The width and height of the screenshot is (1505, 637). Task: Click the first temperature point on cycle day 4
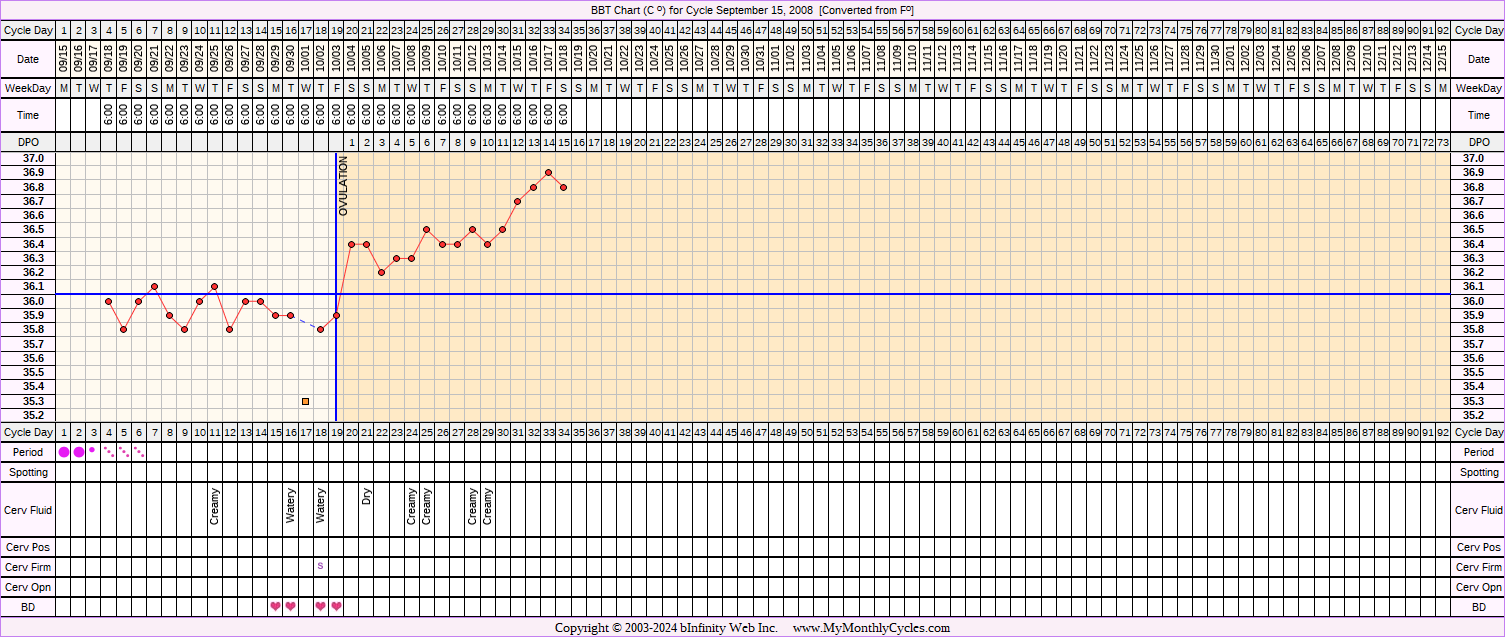(108, 301)
